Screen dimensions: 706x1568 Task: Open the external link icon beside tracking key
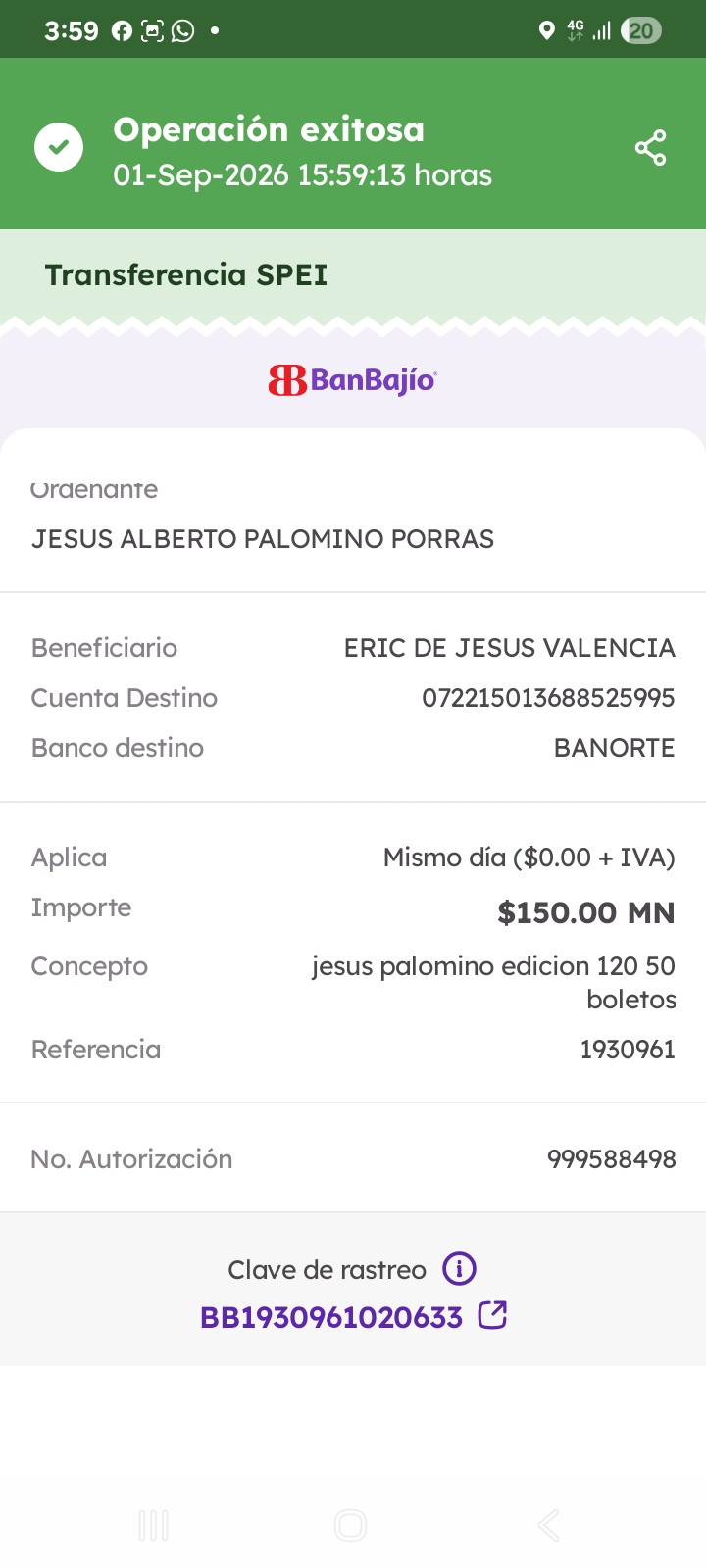(x=492, y=1314)
